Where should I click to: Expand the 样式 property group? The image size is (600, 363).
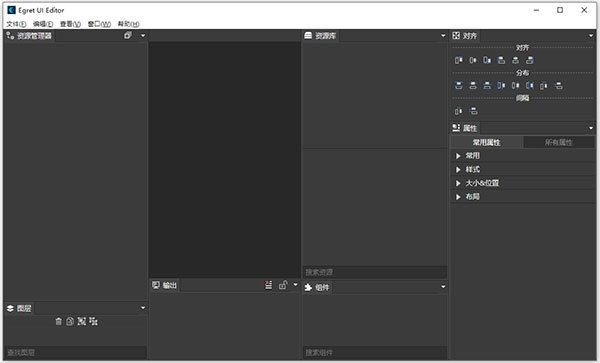[x=458, y=169]
